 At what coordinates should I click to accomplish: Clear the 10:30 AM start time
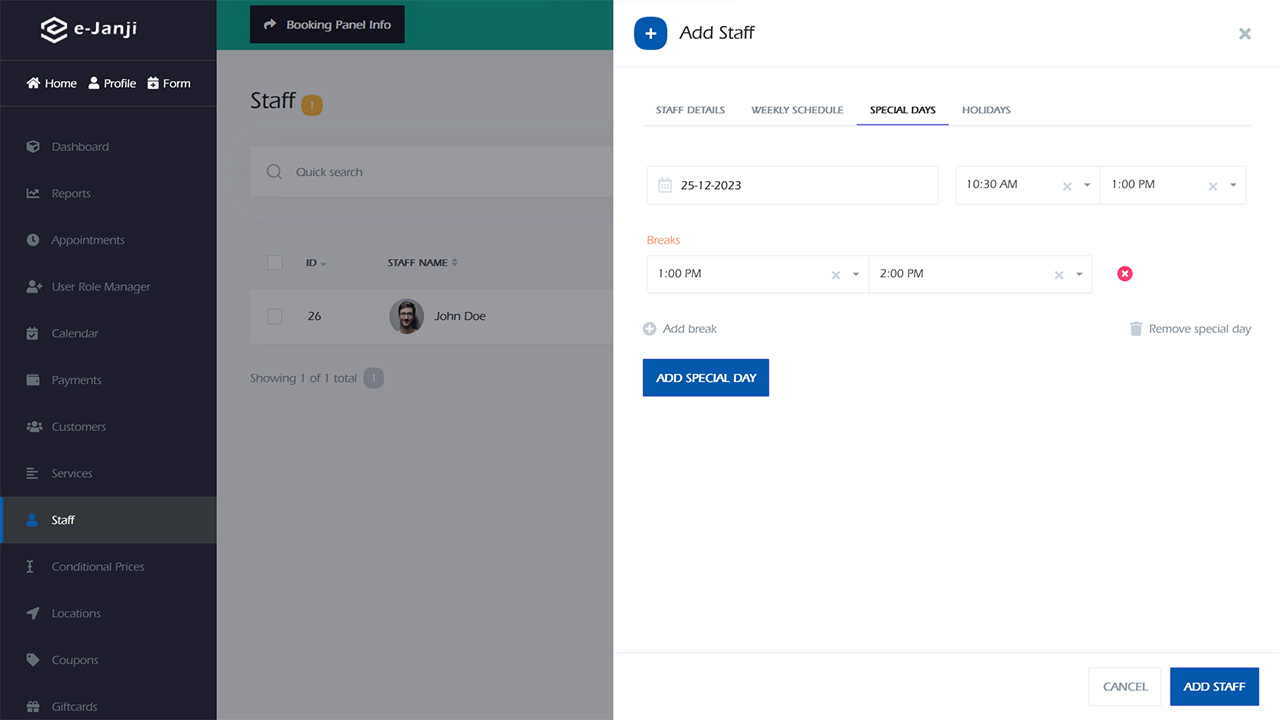click(x=1067, y=186)
